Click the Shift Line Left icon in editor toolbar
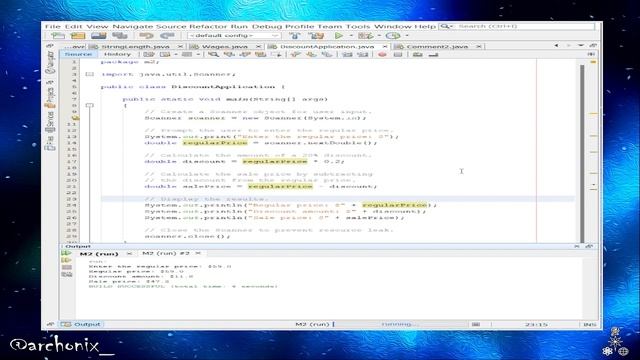The image size is (640, 360). coord(347,54)
